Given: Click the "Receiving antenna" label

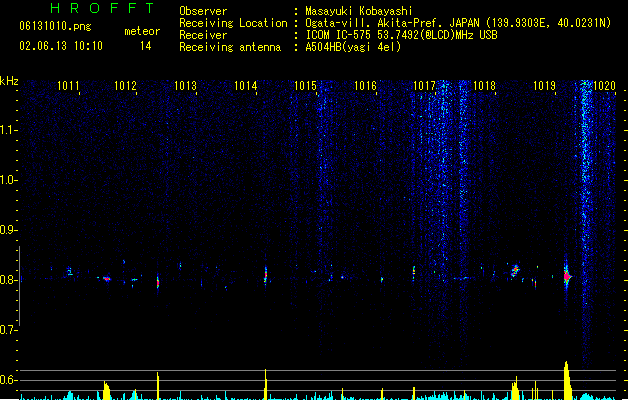Looking at the screenshot, I should (x=230, y=47).
